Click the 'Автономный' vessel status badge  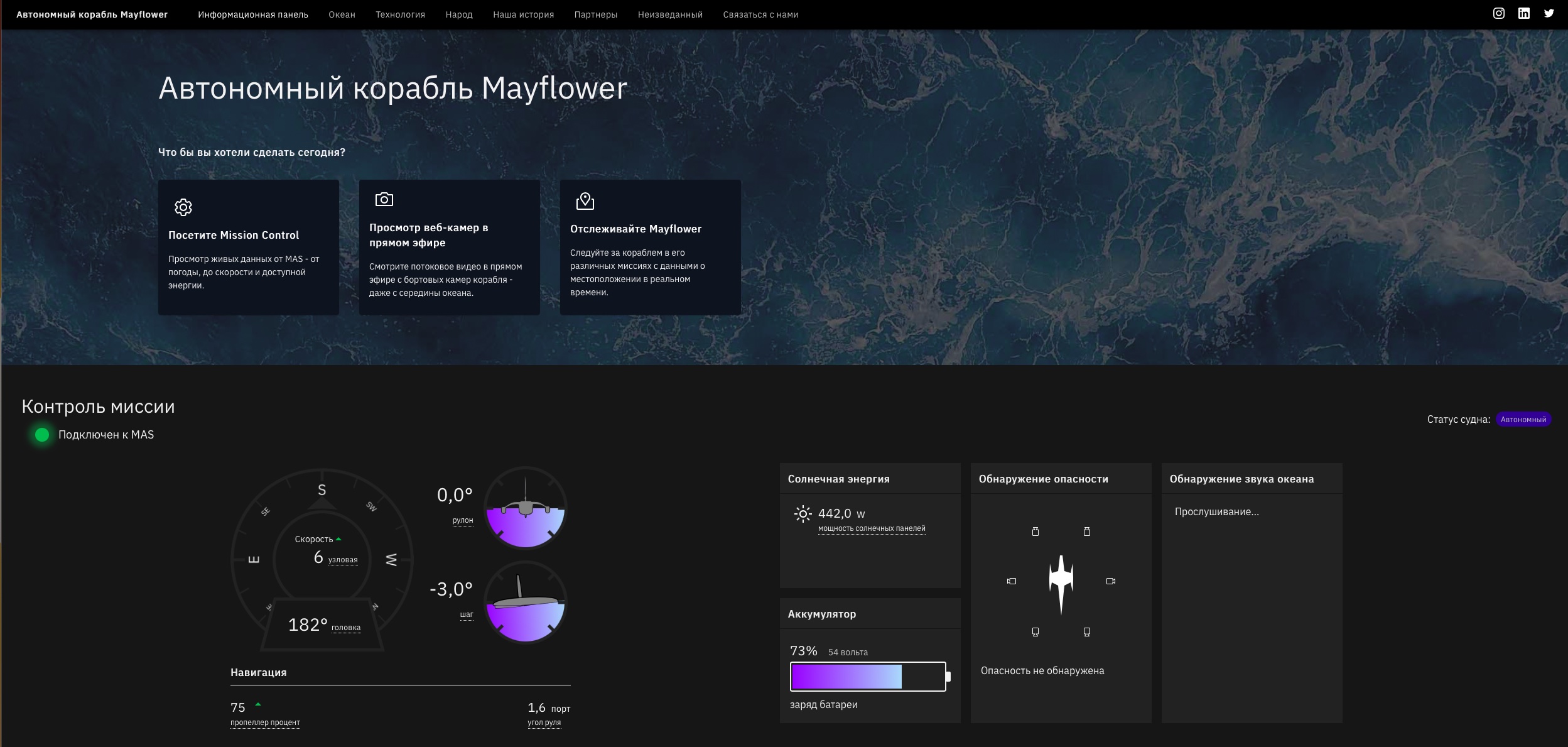click(x=1523, y=420)
